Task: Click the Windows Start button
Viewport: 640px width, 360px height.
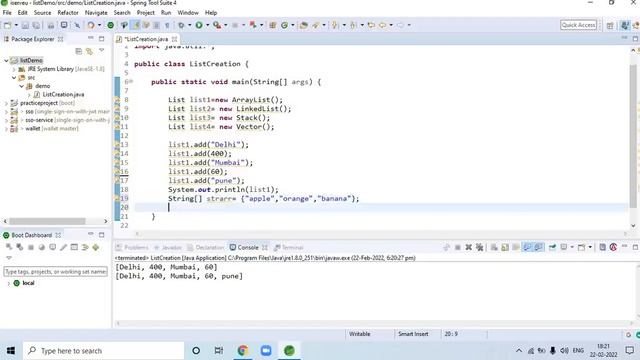Action: click(x=11, y=351)
